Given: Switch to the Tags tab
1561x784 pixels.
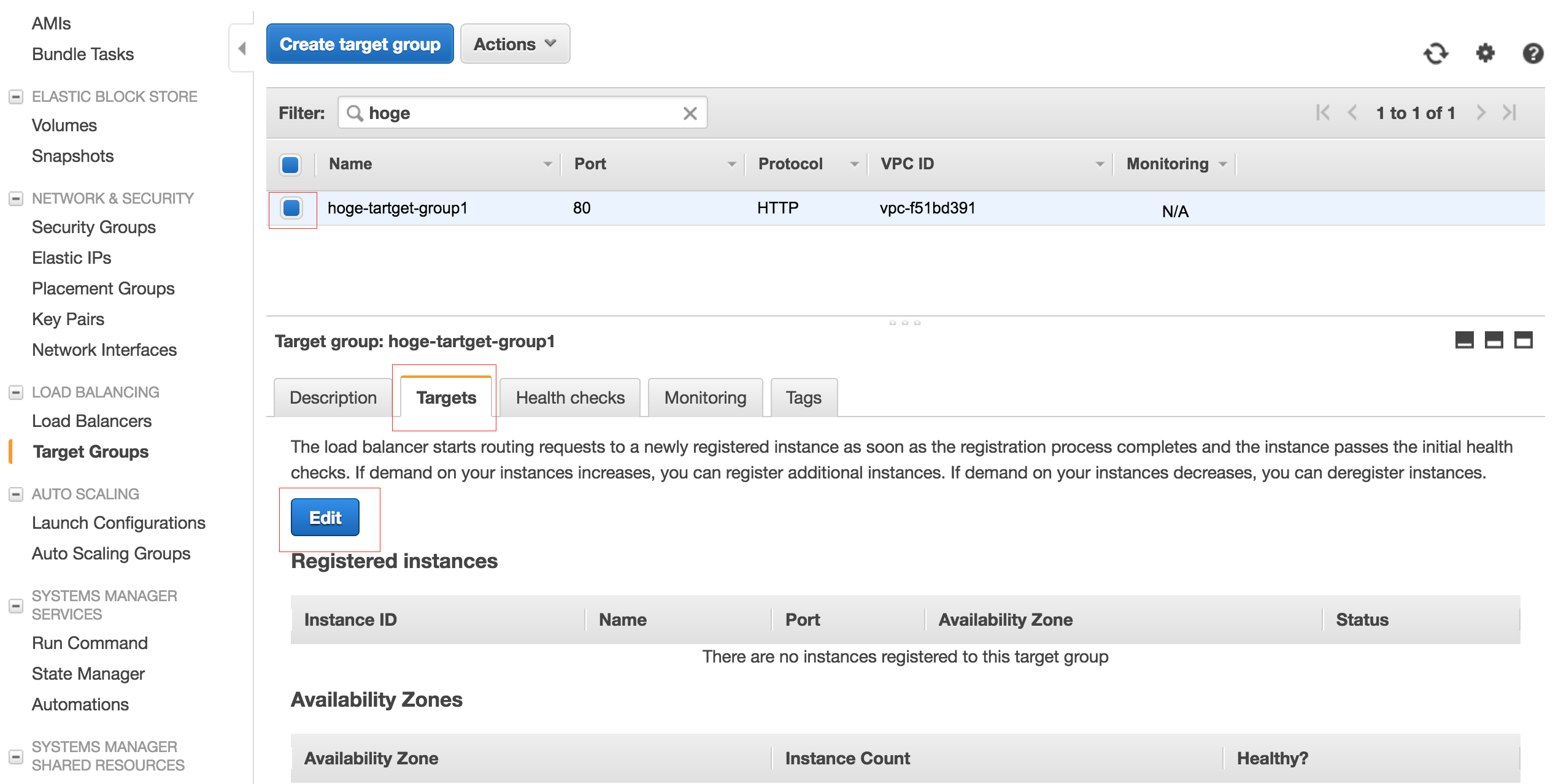Looking at the screenshot, I should pyautogui.click(x=804, y=398).
